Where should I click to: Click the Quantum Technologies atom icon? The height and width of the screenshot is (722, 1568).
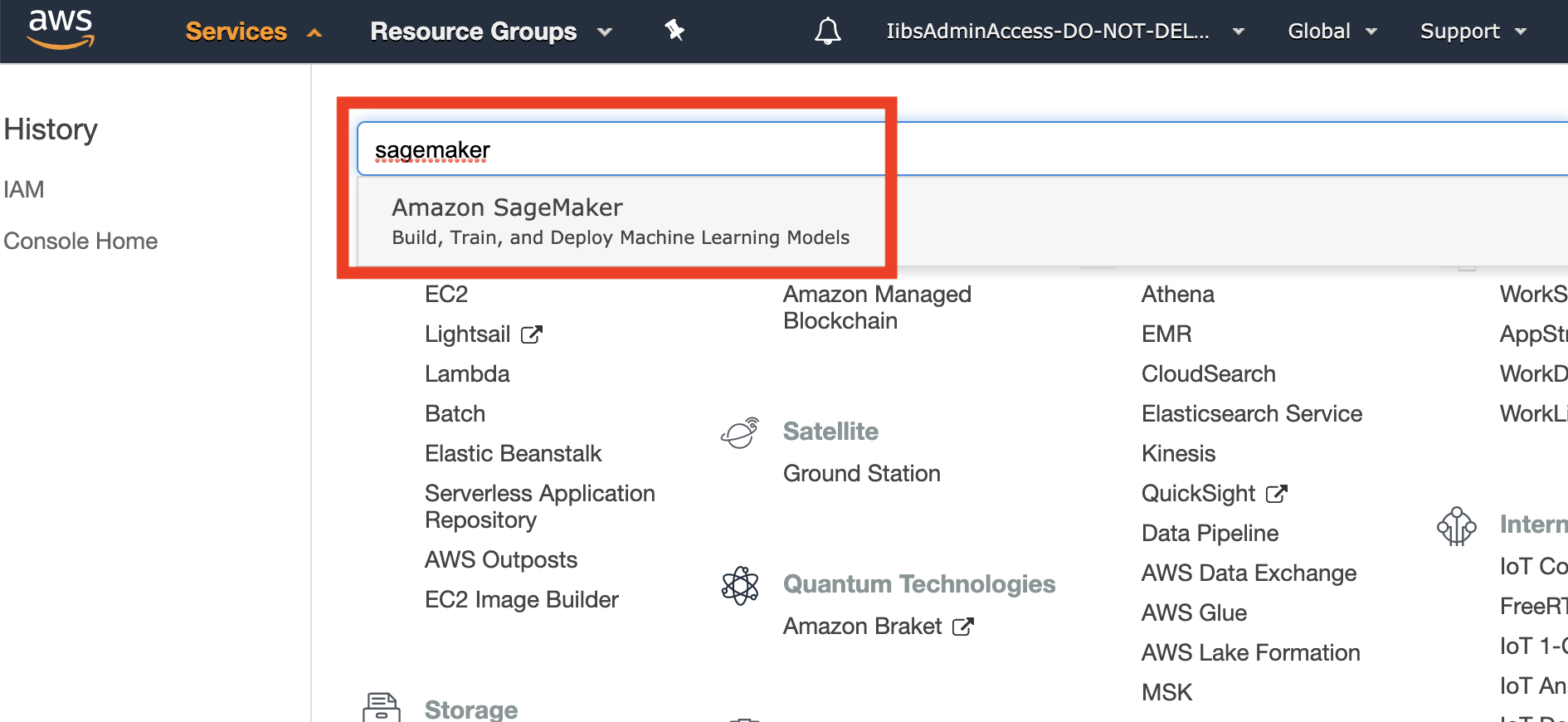pyautogui.click(x=740, y=586)
